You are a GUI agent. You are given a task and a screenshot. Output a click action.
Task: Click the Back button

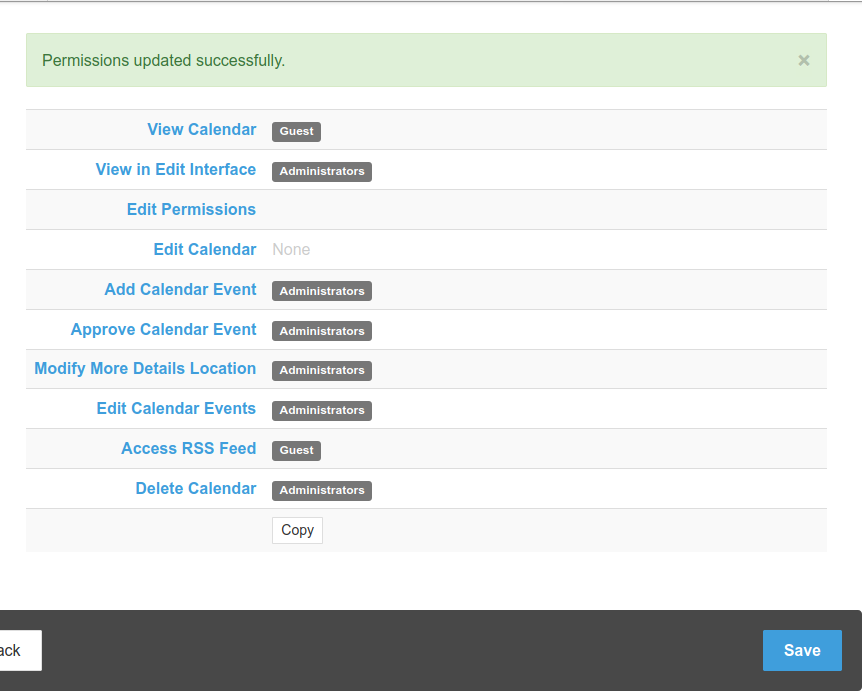15,650
